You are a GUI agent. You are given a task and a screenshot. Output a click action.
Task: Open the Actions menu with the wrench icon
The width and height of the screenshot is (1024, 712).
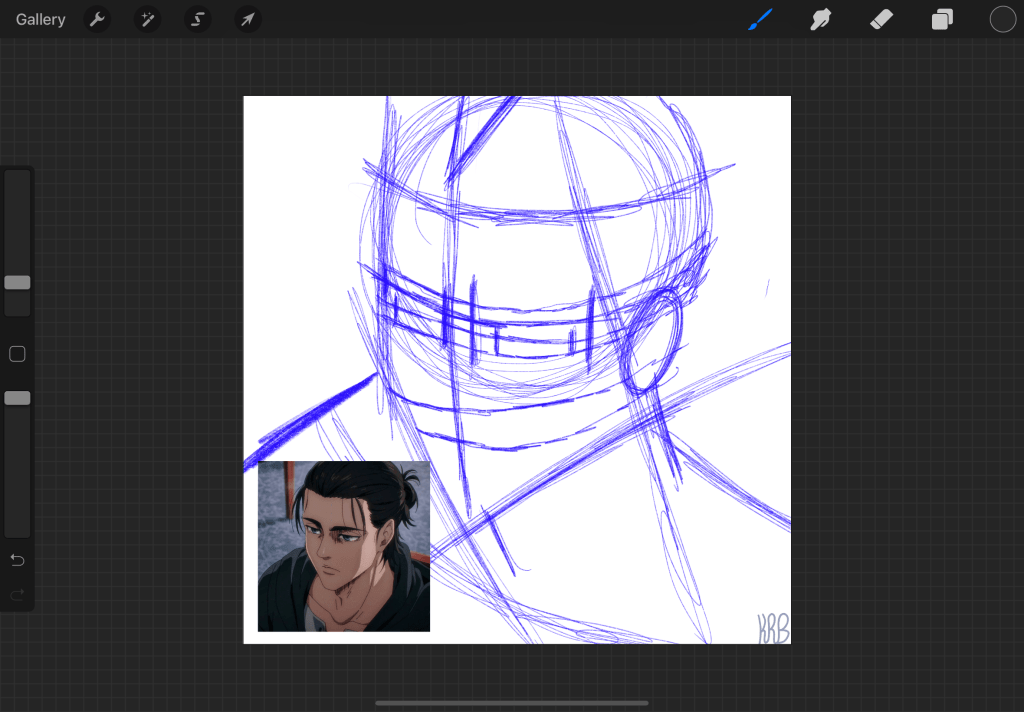(x=97, y=19)
